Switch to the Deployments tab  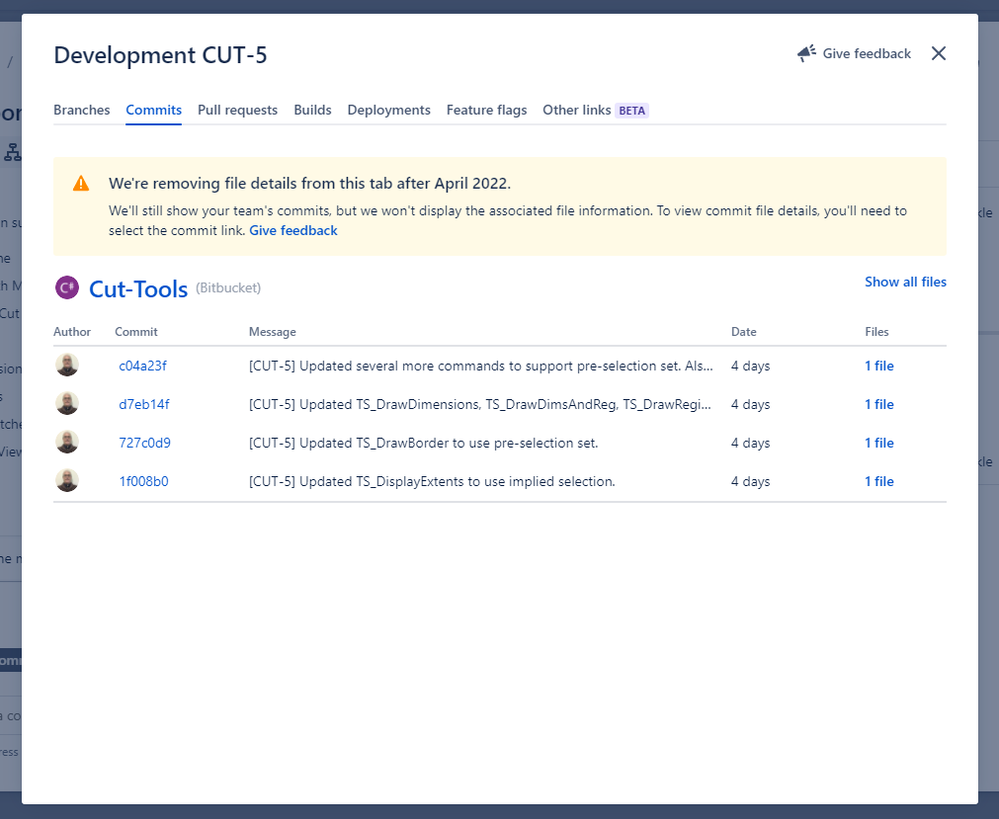[x=389, y=110]
